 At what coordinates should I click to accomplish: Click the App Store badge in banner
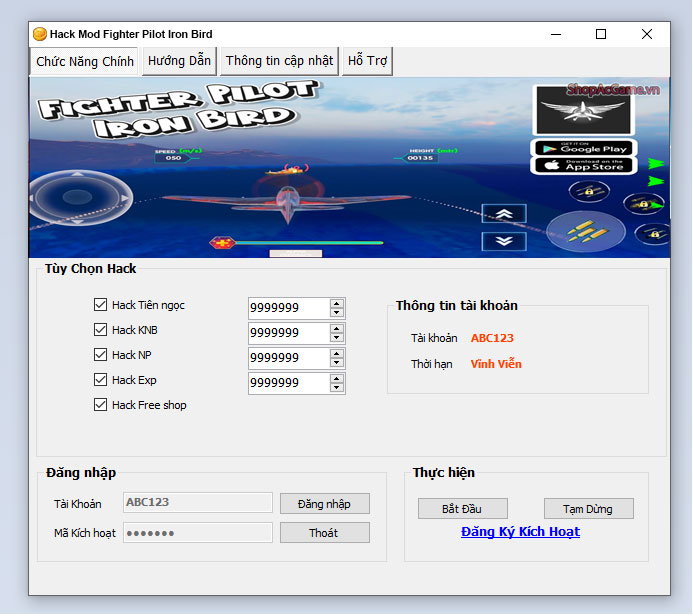pyautogui.click(x=584, y=166)
